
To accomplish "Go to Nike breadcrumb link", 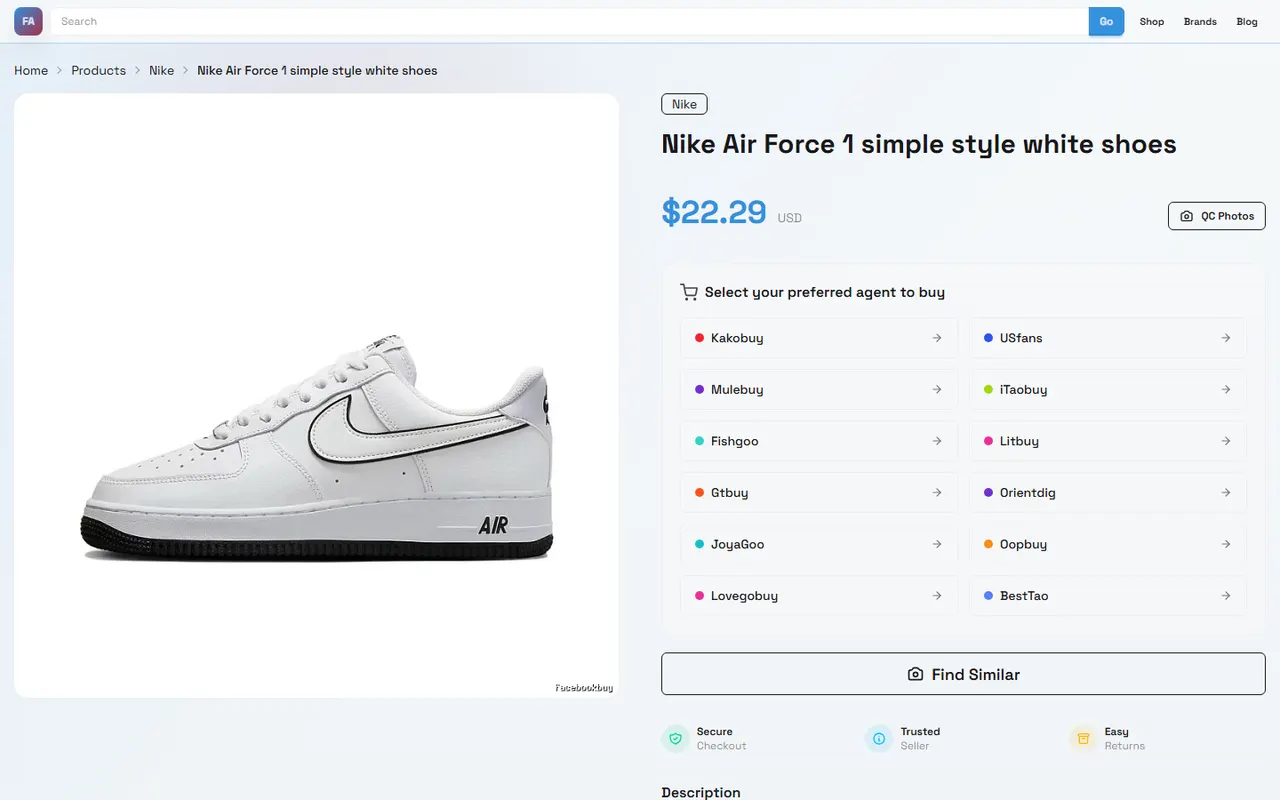I will tap(162, 70).
